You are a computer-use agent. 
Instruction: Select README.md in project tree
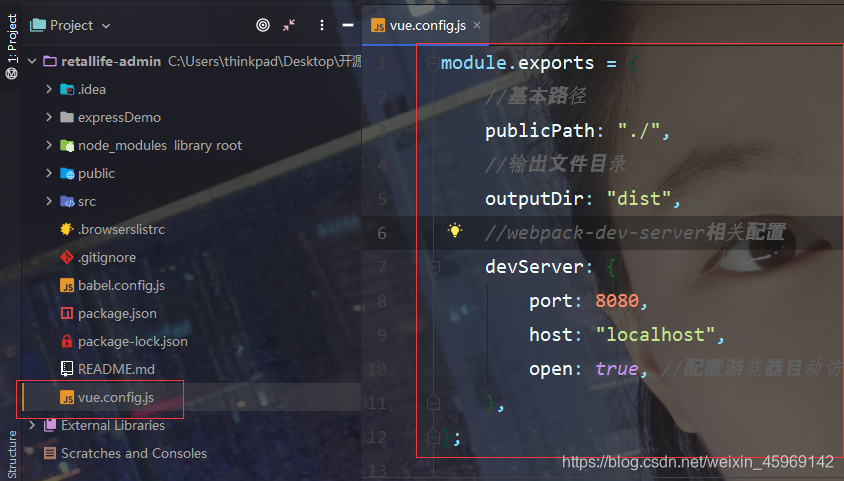(x=116, y=369)
